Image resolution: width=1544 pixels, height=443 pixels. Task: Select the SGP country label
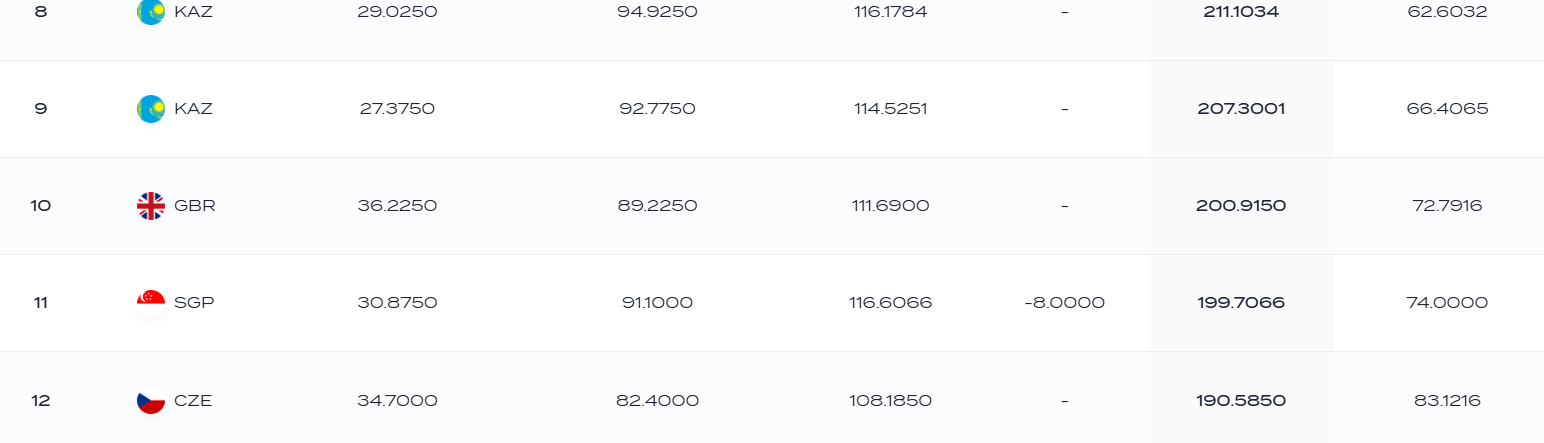coord(194,303)
